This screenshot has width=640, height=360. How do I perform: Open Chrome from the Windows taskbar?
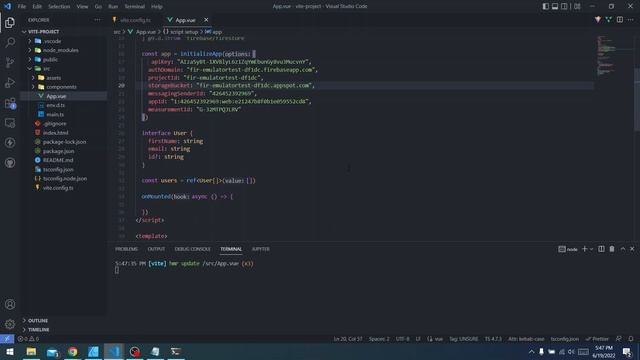73,351
